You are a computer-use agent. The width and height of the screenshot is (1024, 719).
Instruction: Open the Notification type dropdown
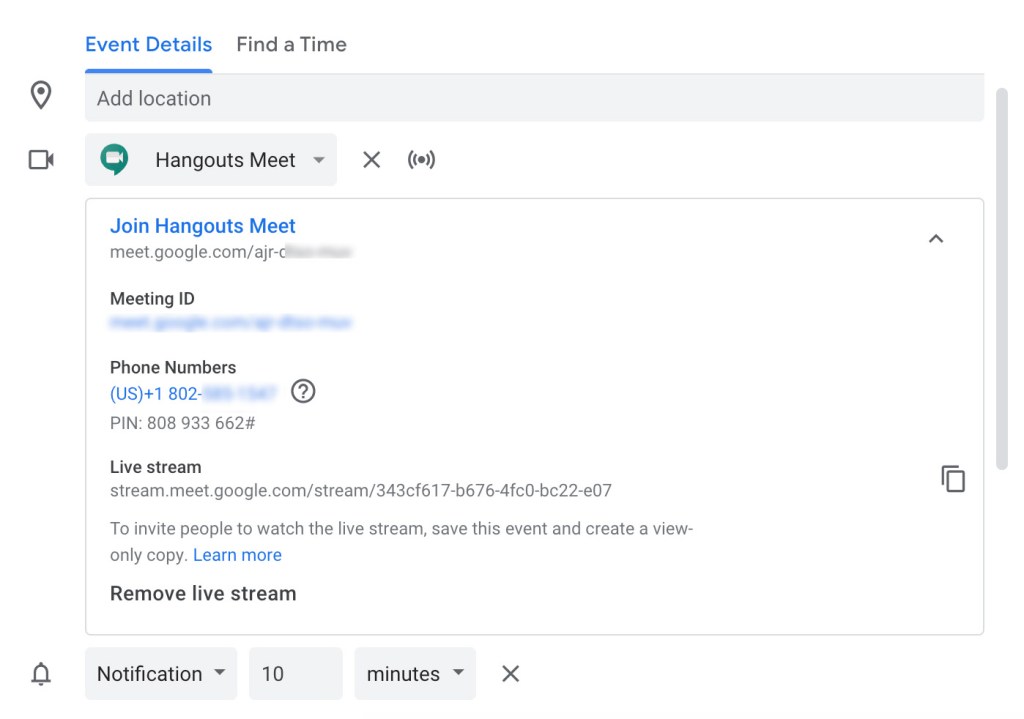(x=161, y=674)
